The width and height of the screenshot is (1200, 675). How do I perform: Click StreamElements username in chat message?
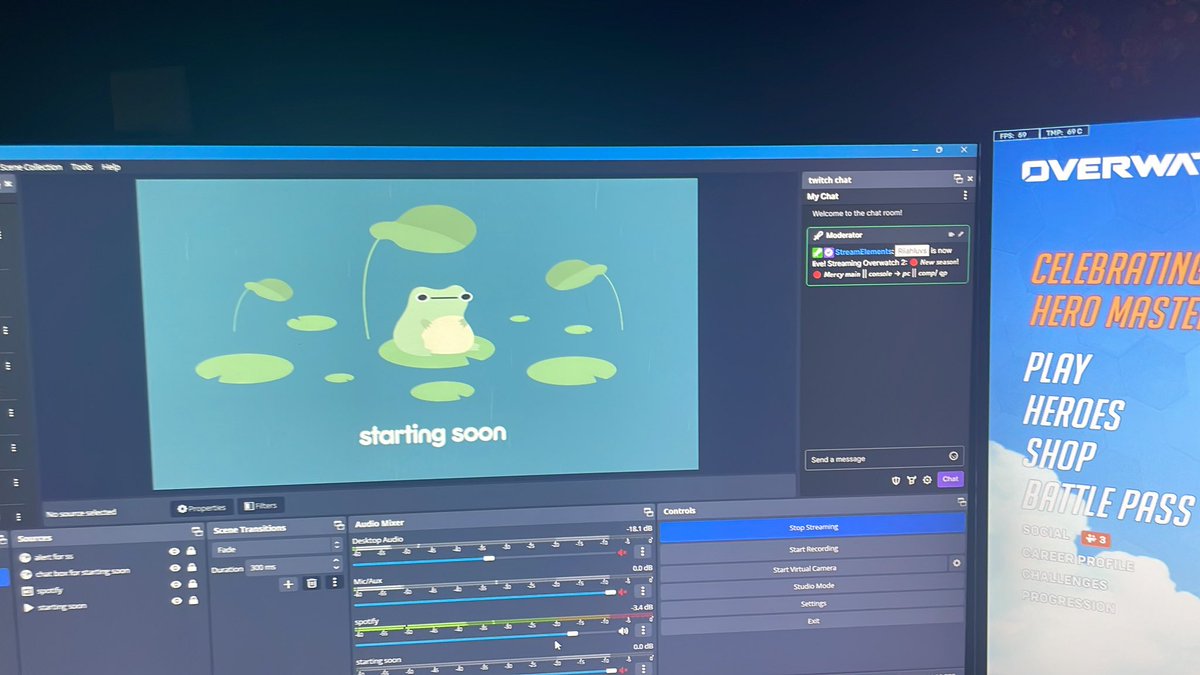point(863,251)
